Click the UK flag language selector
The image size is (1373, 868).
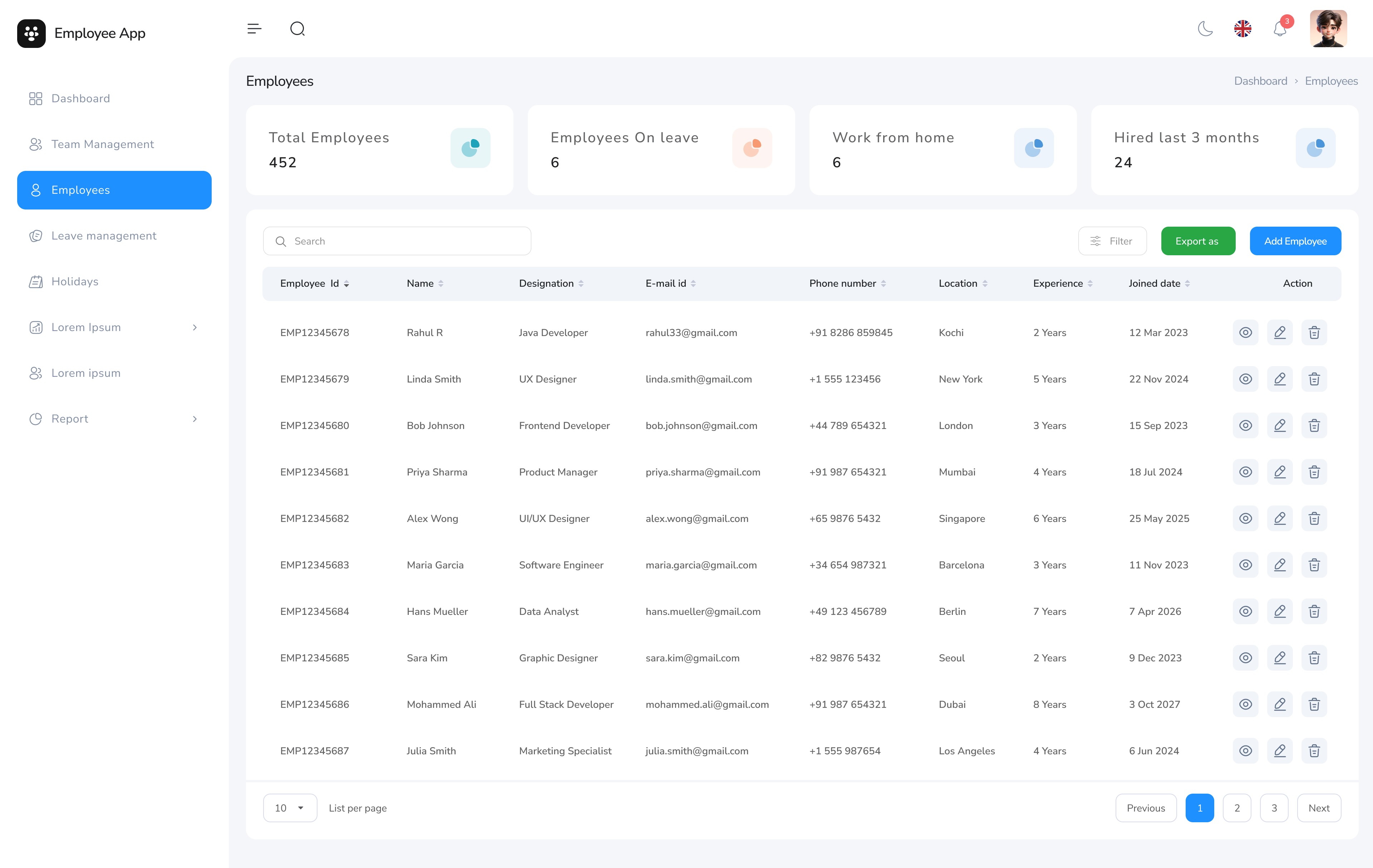pos(1242,29)
